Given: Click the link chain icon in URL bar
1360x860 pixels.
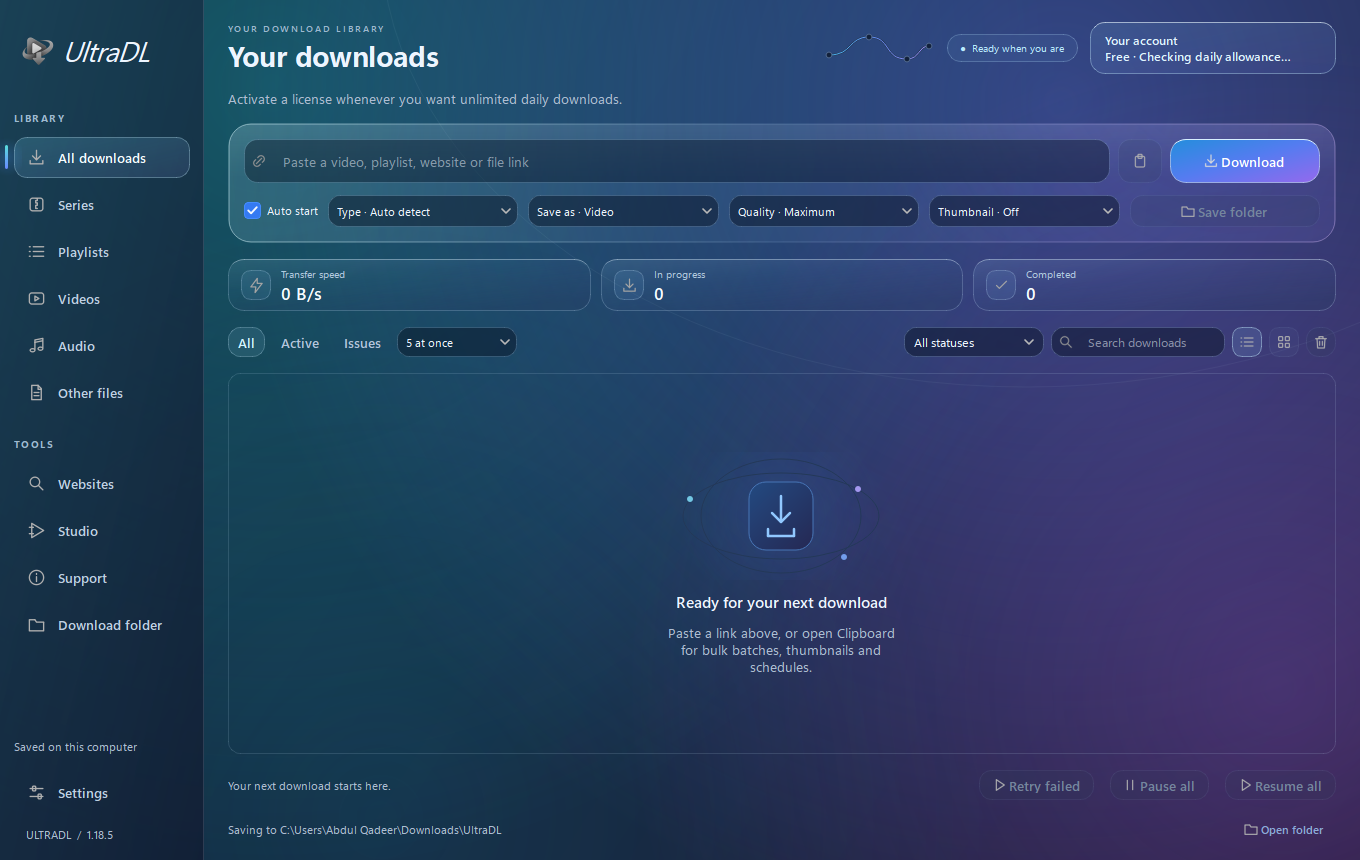Looking at the screenshot, I should click(x=259, y=161).
